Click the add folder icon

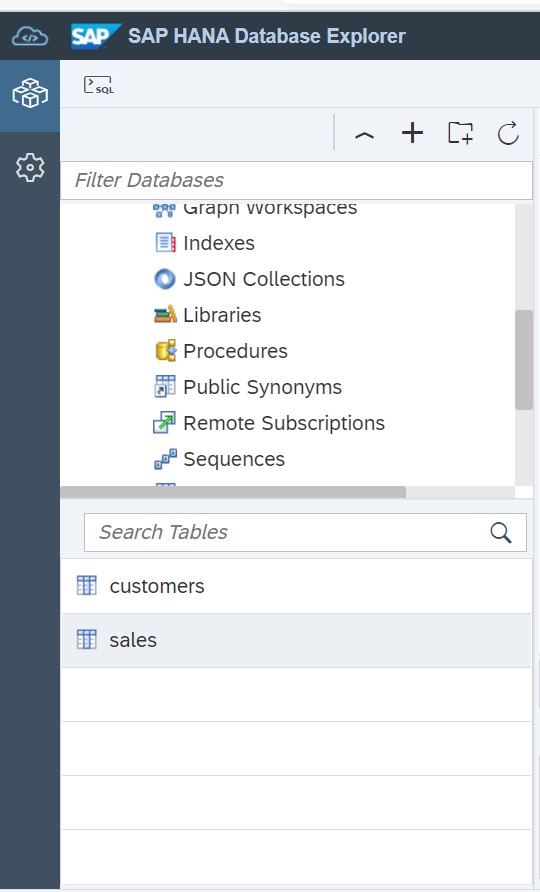(460, 133)
